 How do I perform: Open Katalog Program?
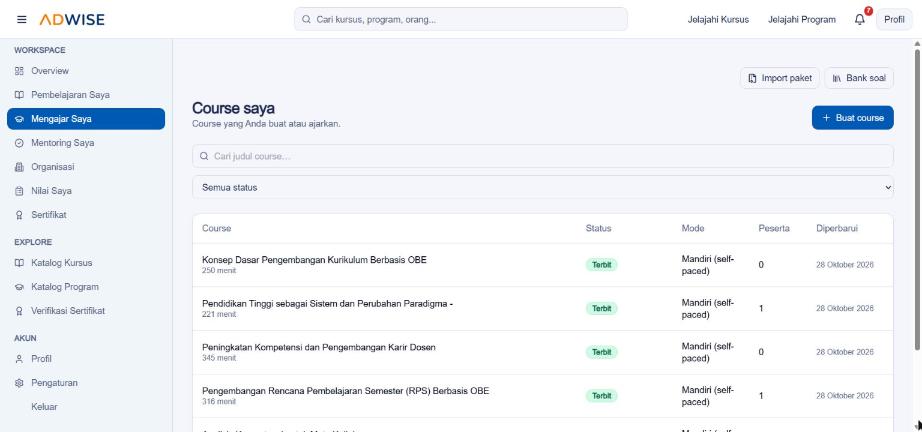point(86,287)
